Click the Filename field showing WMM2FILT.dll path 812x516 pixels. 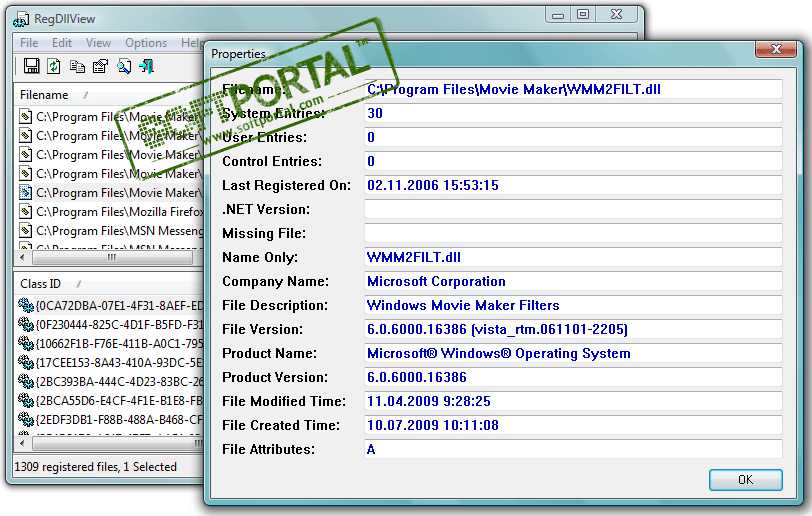pos(573,89)
